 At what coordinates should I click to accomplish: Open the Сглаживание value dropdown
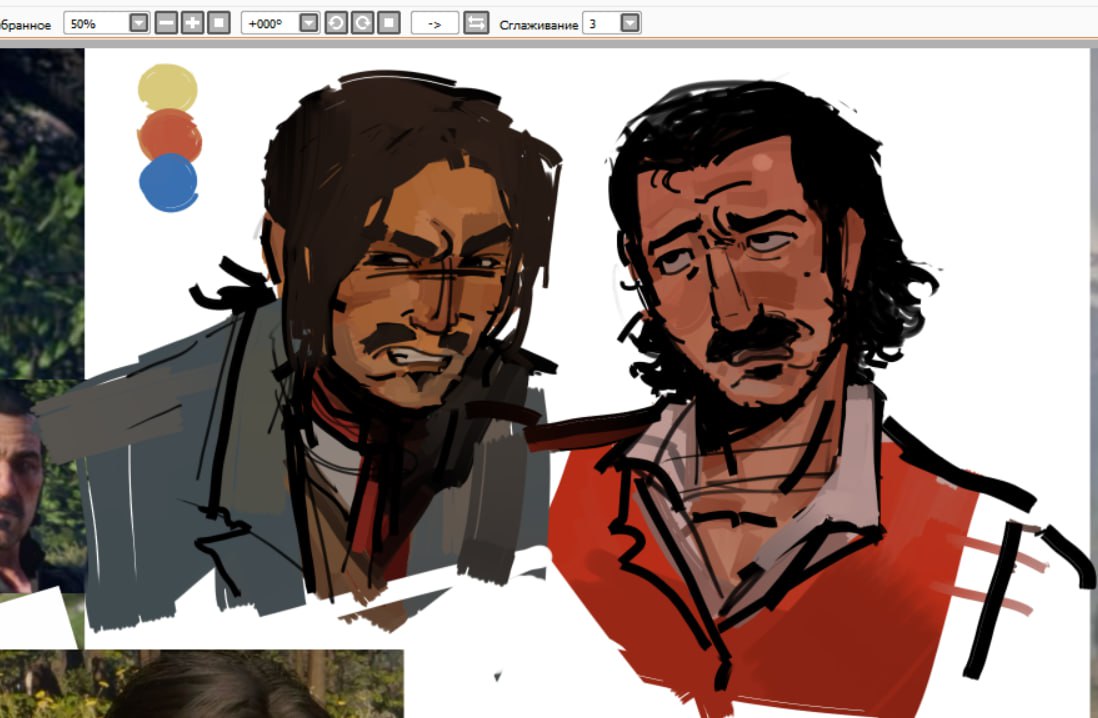(x=630, y=23)
